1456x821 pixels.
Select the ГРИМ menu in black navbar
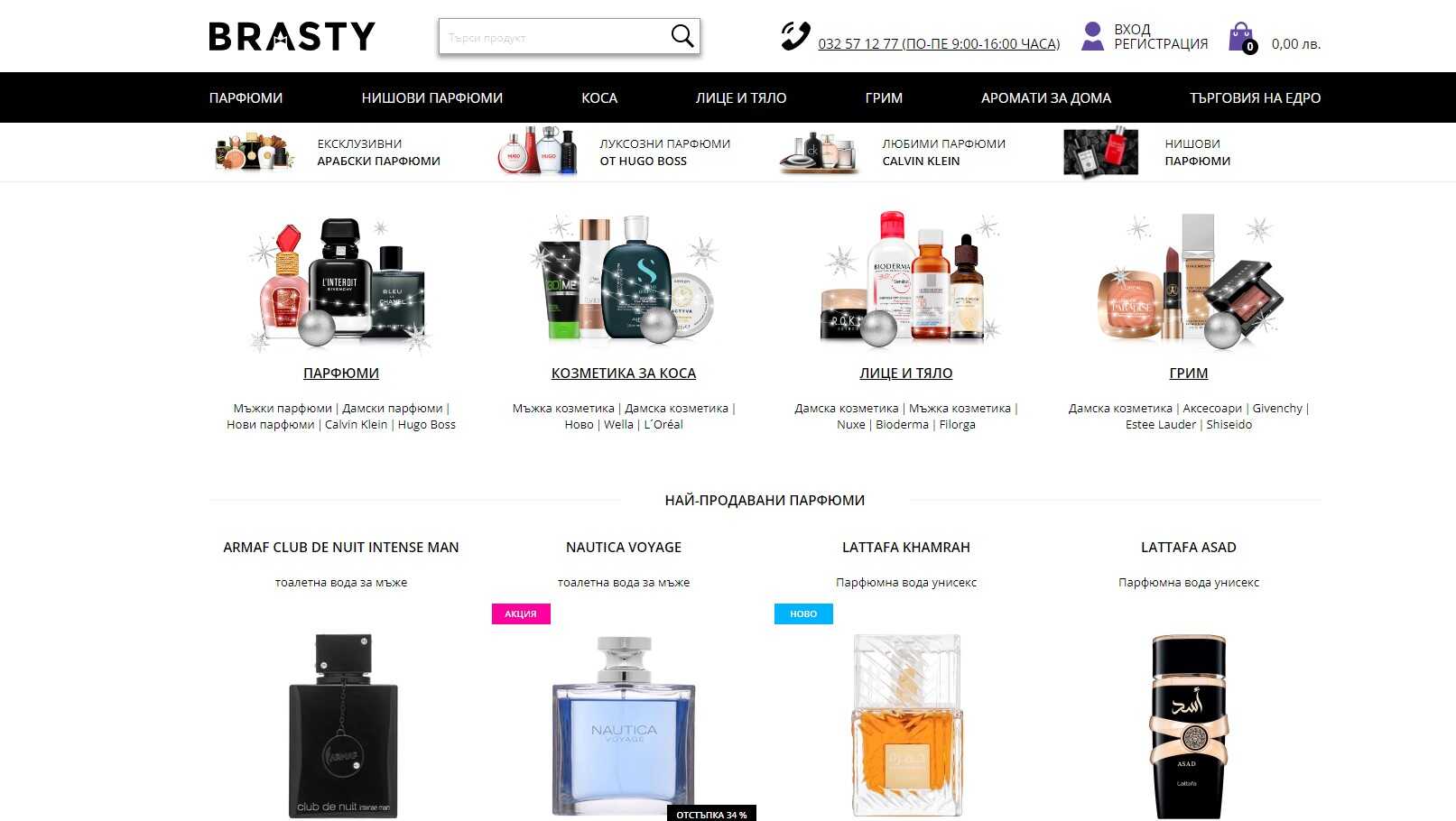point(884,97)
